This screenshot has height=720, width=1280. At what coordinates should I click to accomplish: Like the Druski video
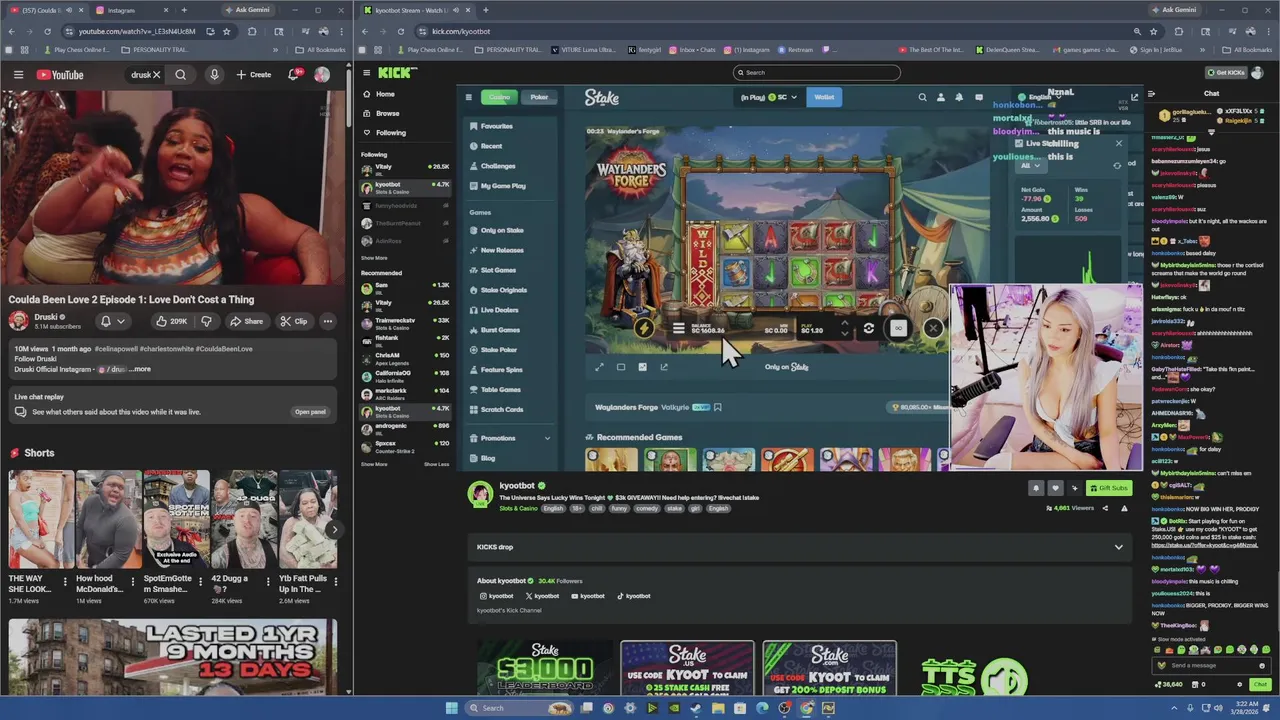tap(171, 321)
